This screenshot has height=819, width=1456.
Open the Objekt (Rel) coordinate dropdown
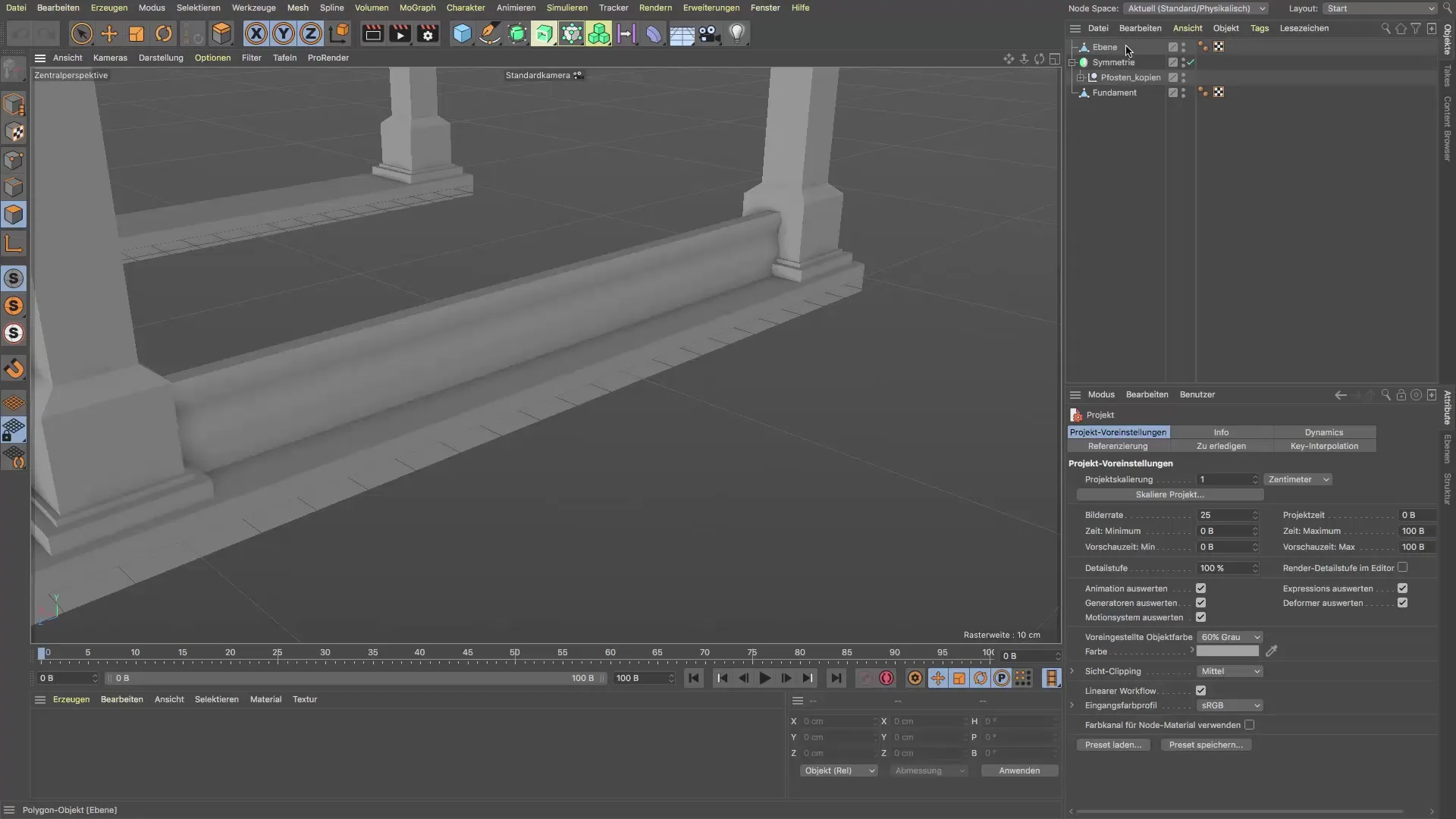(839, 770)
